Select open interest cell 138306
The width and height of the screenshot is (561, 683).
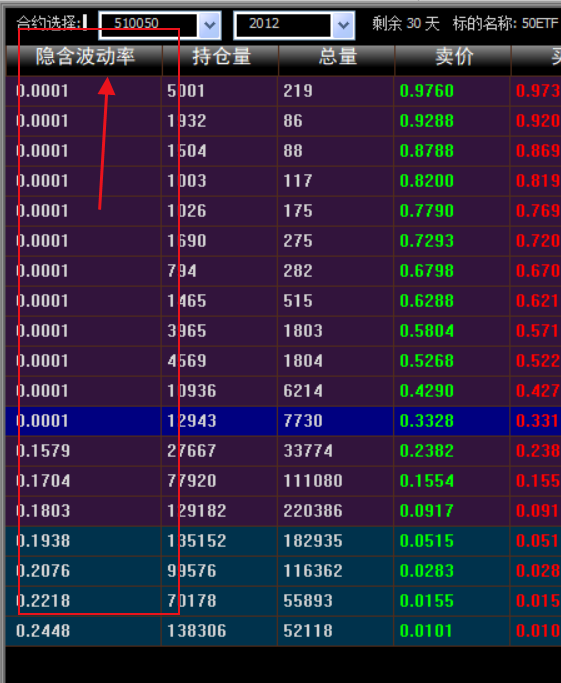click(197, 631)
